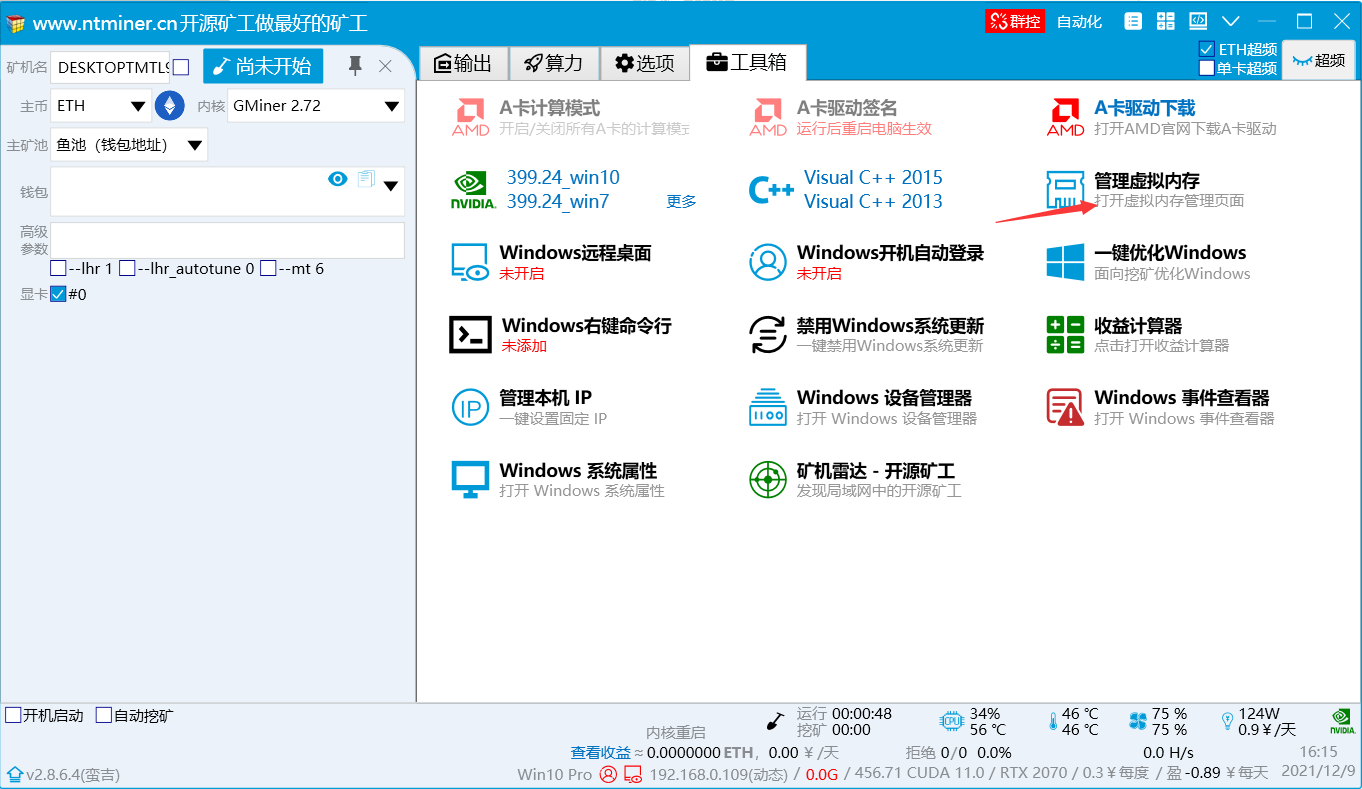This screenshot has height=789, width=1362.
Task: Disable the ETH超频 checkbox
Action: click(x=1206, y=49)
